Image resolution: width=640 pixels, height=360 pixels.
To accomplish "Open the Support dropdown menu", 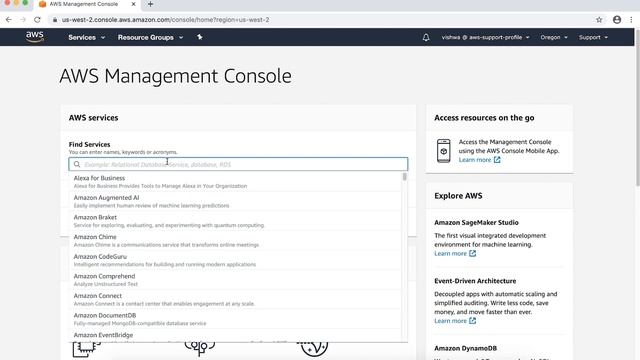I will click(x=593, y=37).
